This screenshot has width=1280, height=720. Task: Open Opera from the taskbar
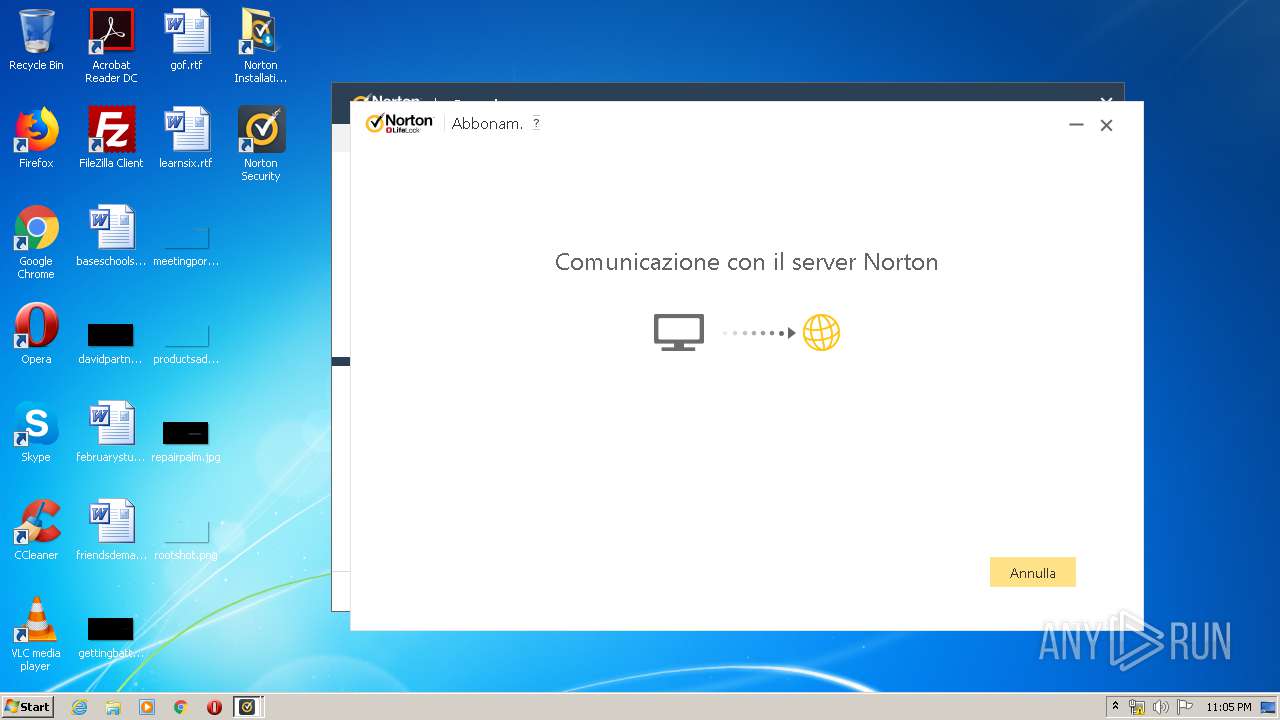click(x=214, y=707)
